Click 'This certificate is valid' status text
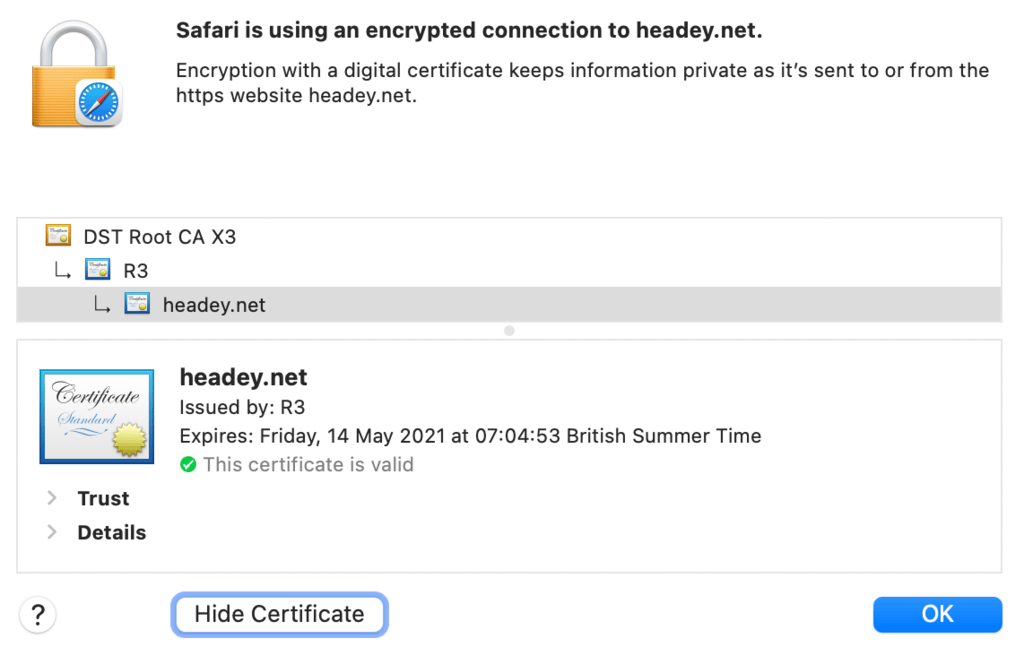This screenshot has width=1024, height=647. coord(308,465)
